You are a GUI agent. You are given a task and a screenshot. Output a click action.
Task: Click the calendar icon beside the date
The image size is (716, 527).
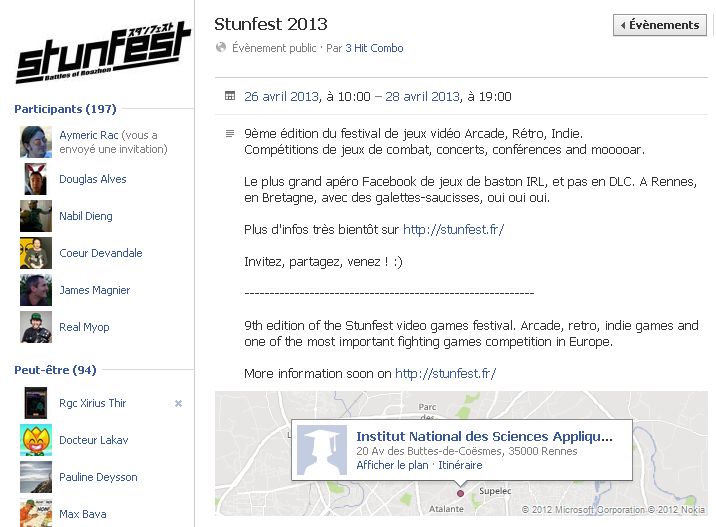[x=230, y=96]
